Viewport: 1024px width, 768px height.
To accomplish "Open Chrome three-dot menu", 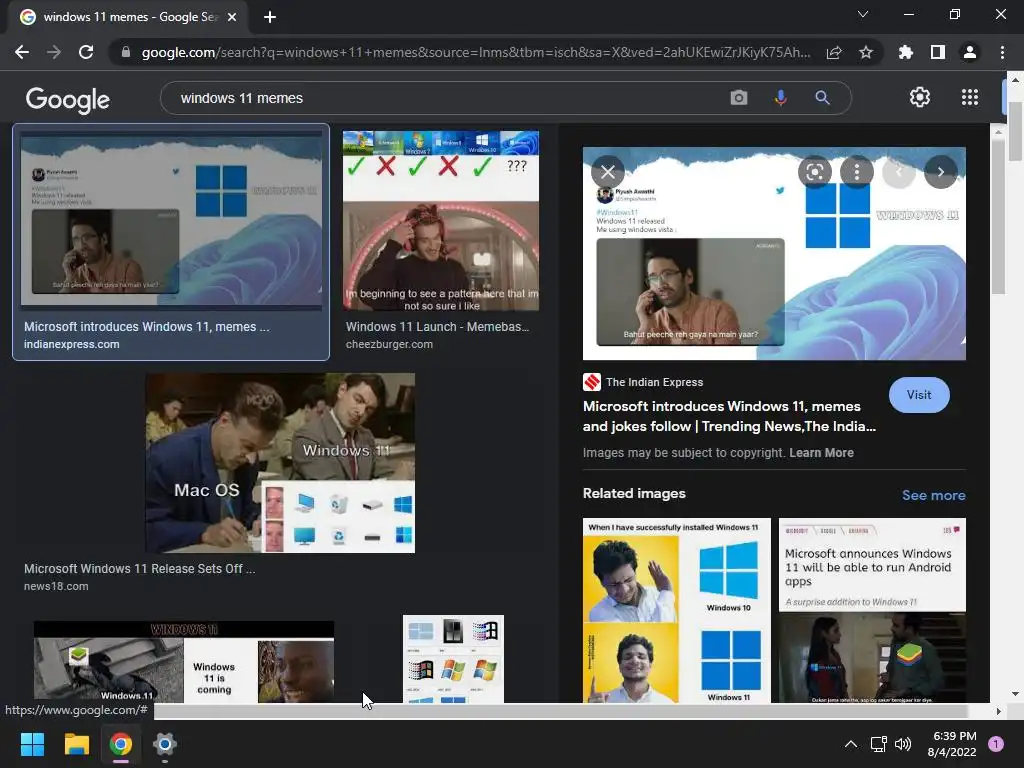I will pos(1002,52).
